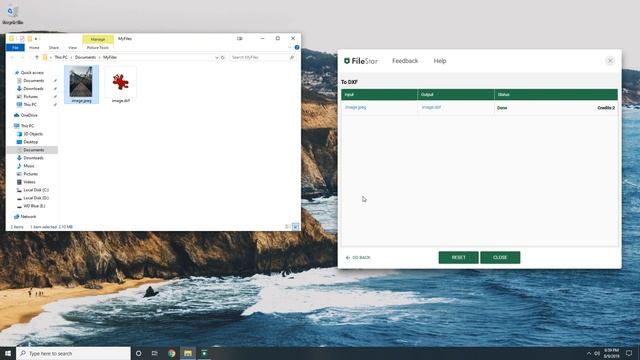This screenshot has height=360, width=640.
Task: Click the Explorer help question-mark icon
Action: [x=297, y=47]
